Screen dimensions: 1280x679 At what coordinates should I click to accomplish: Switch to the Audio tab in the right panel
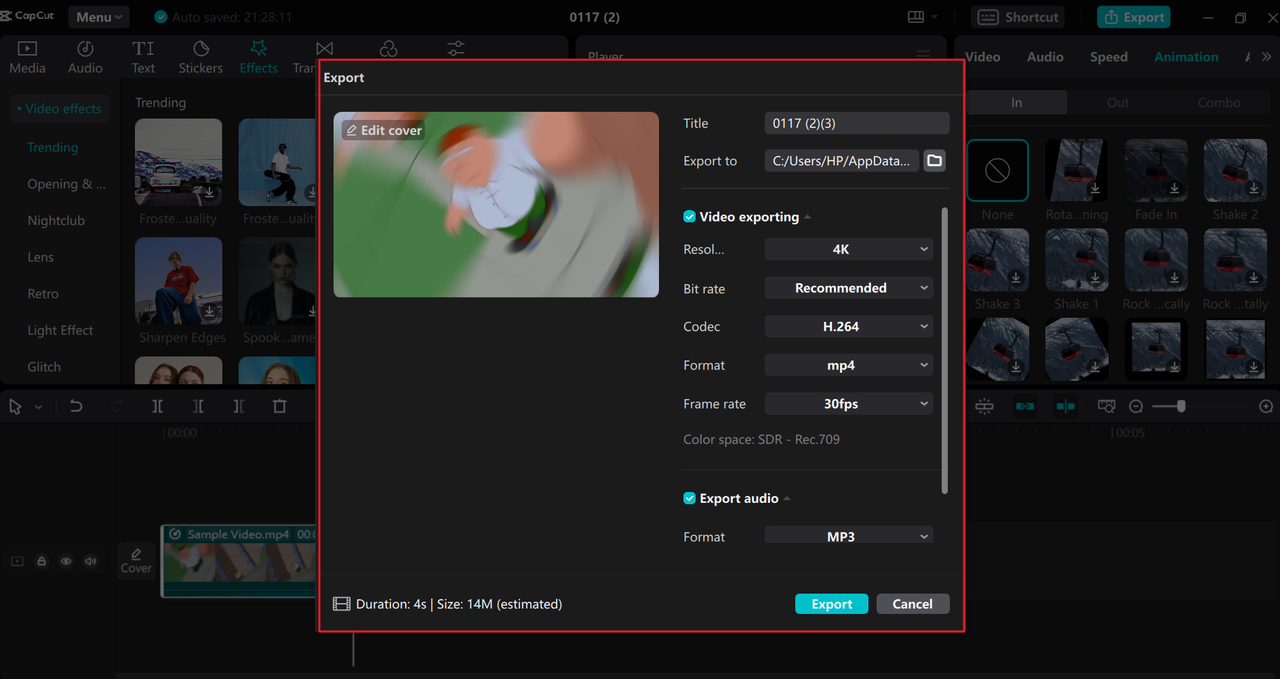point(1045,57)
